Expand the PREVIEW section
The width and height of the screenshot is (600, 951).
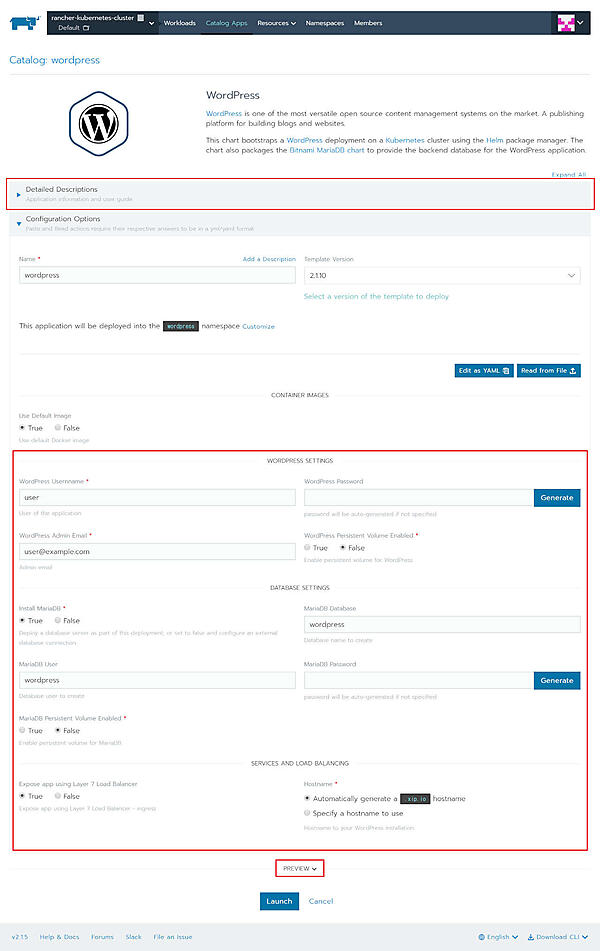300,869
